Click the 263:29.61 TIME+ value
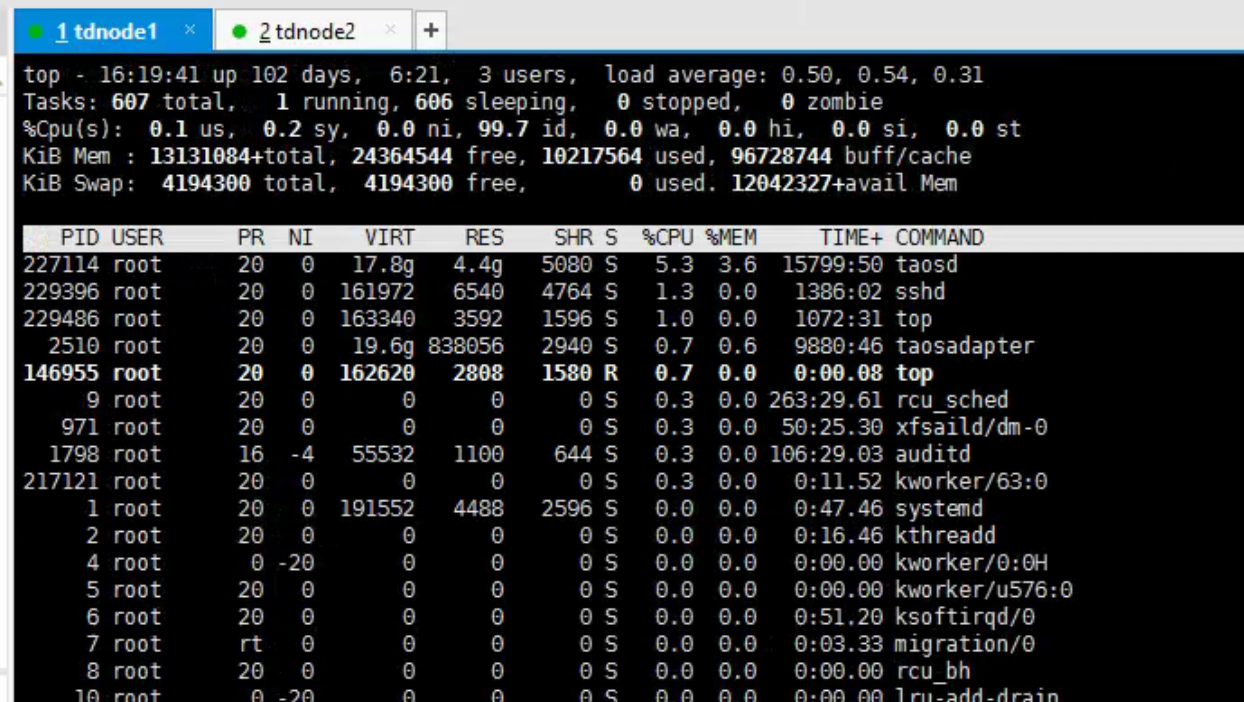The height and width of the screenshot is (702, 1244). (826, 400)
